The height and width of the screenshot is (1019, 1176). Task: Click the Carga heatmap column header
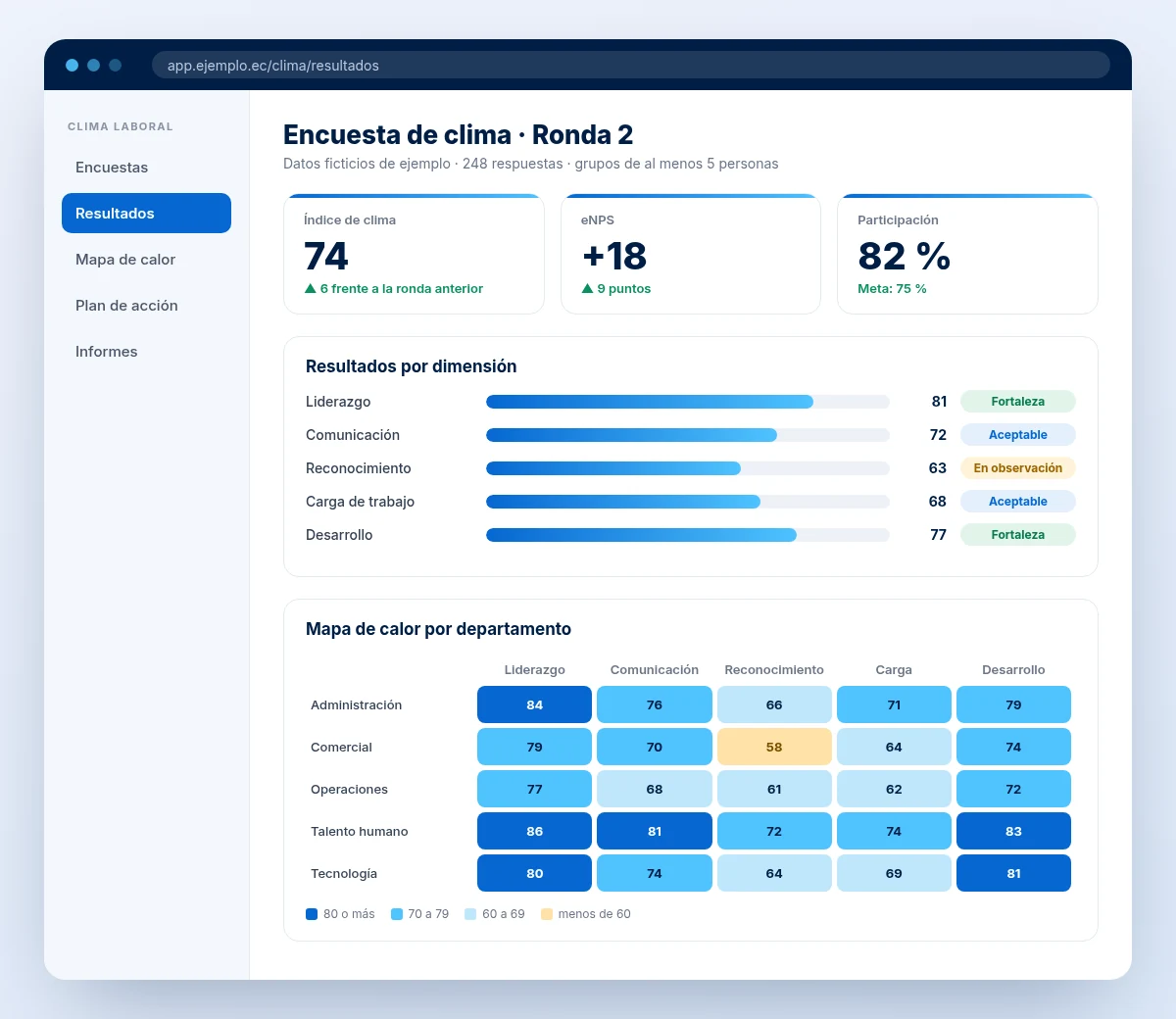coord(894,670)
